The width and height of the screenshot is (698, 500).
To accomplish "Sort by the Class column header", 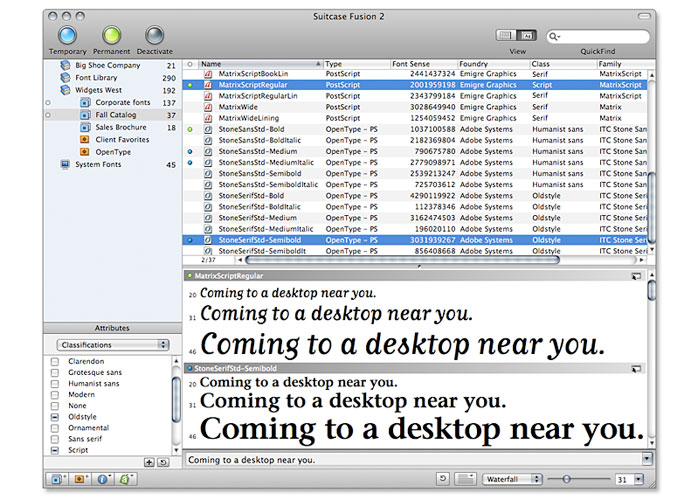I will coord(563,64).
